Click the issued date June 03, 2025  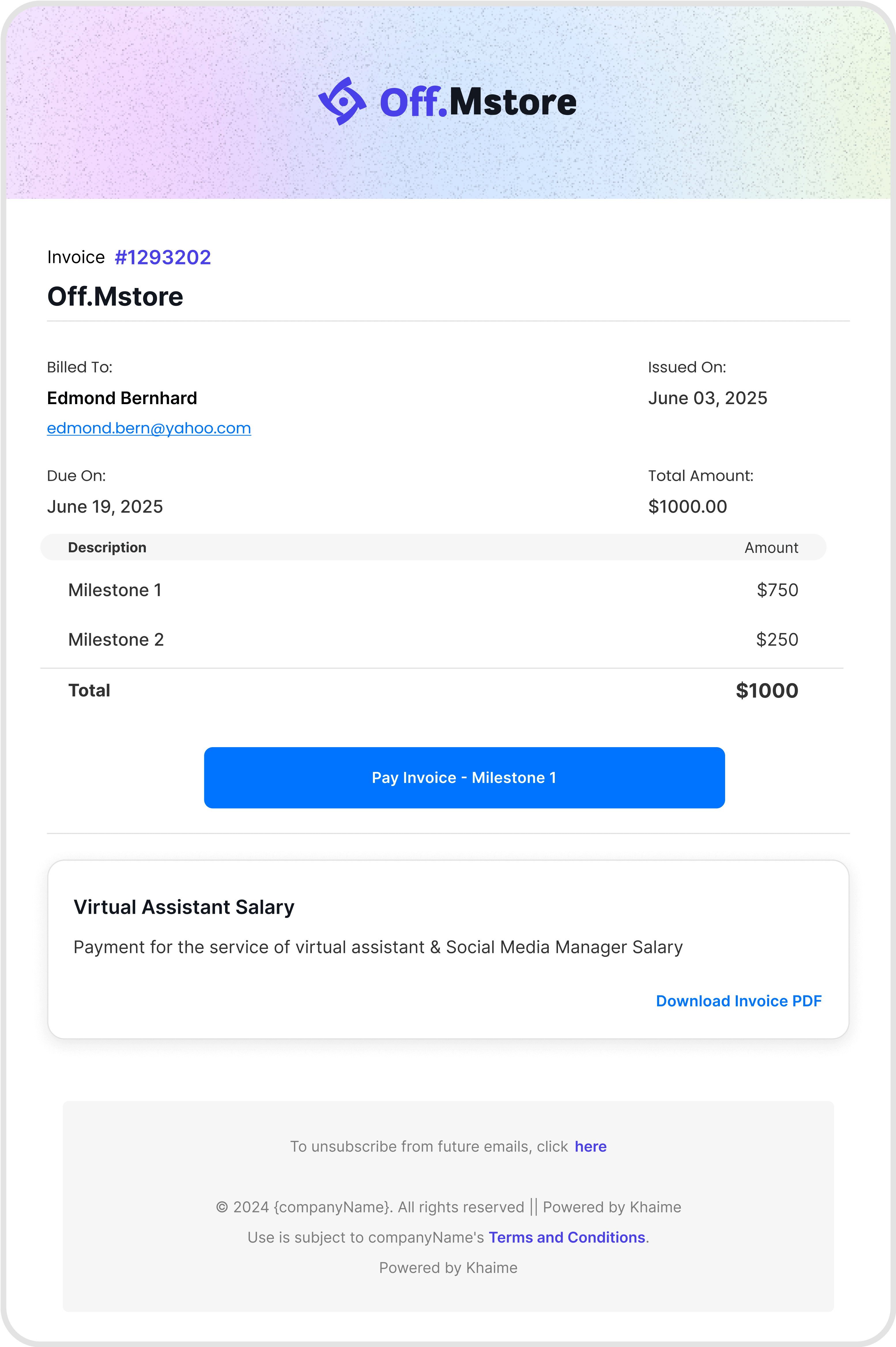pyautogui.click(x=708, y=398)
